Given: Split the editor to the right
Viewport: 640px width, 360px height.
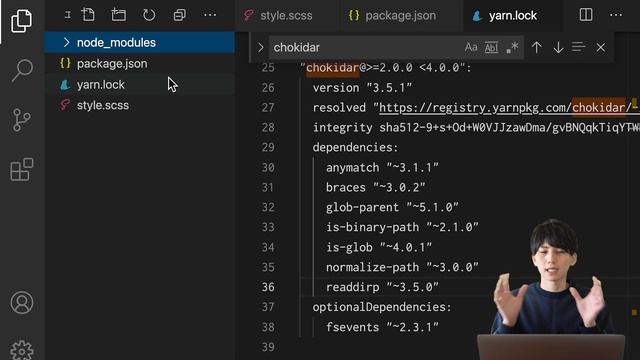Looking at the screenshot, I should [x=586, y=15].
